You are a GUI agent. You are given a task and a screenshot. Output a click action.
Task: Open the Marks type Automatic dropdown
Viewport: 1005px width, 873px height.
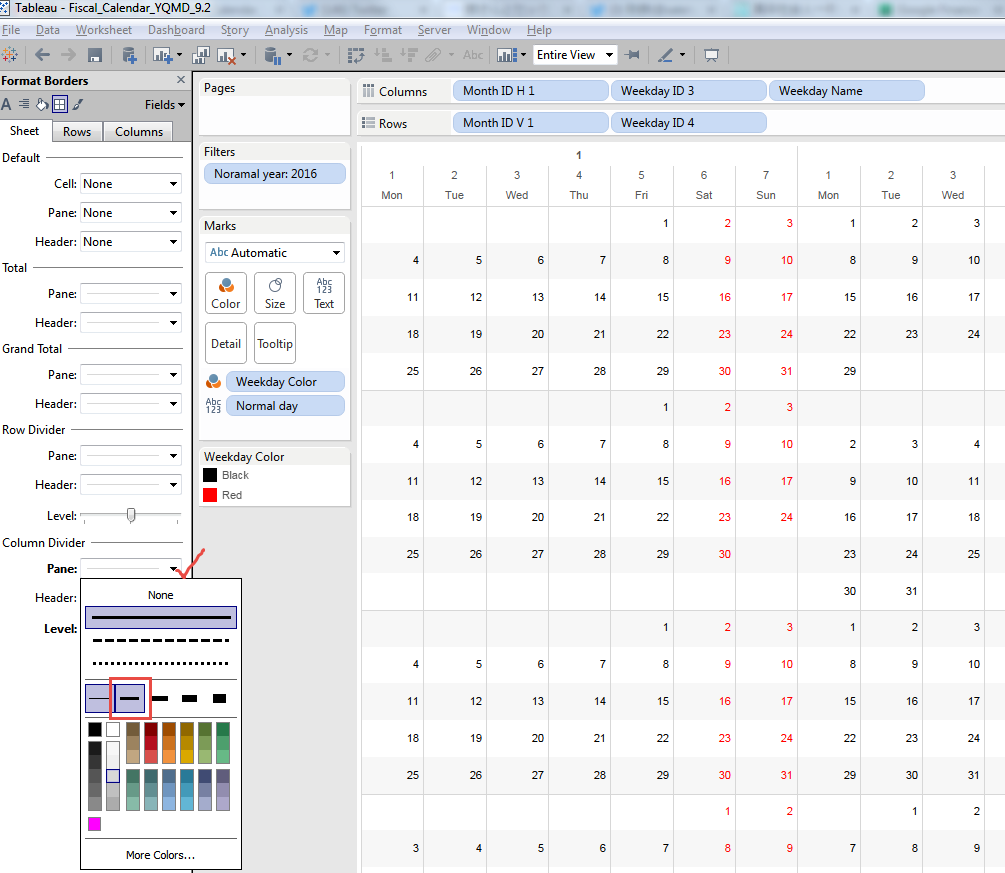pos(274,253)
